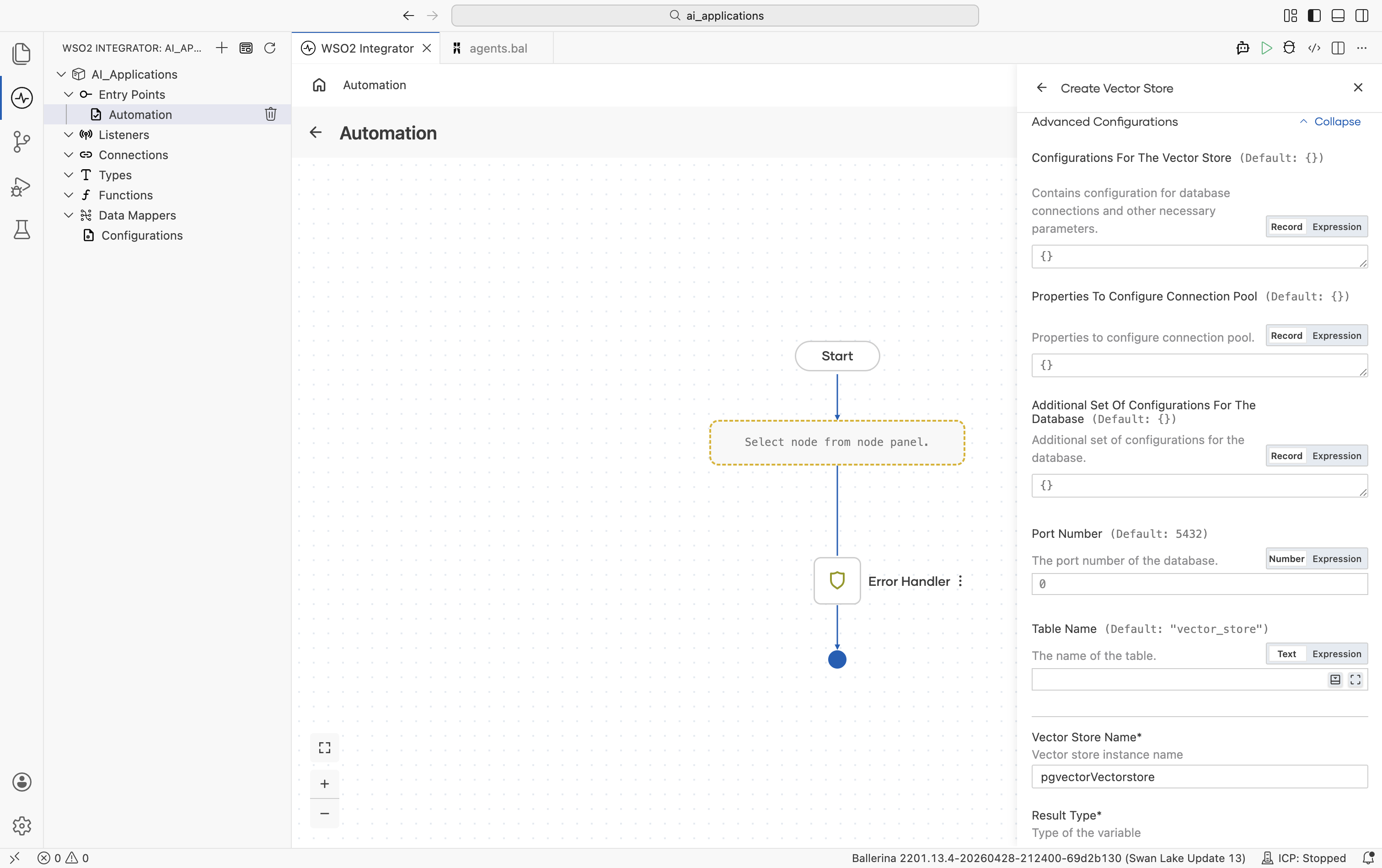Expand the Listeners tree node

(68, 134)
